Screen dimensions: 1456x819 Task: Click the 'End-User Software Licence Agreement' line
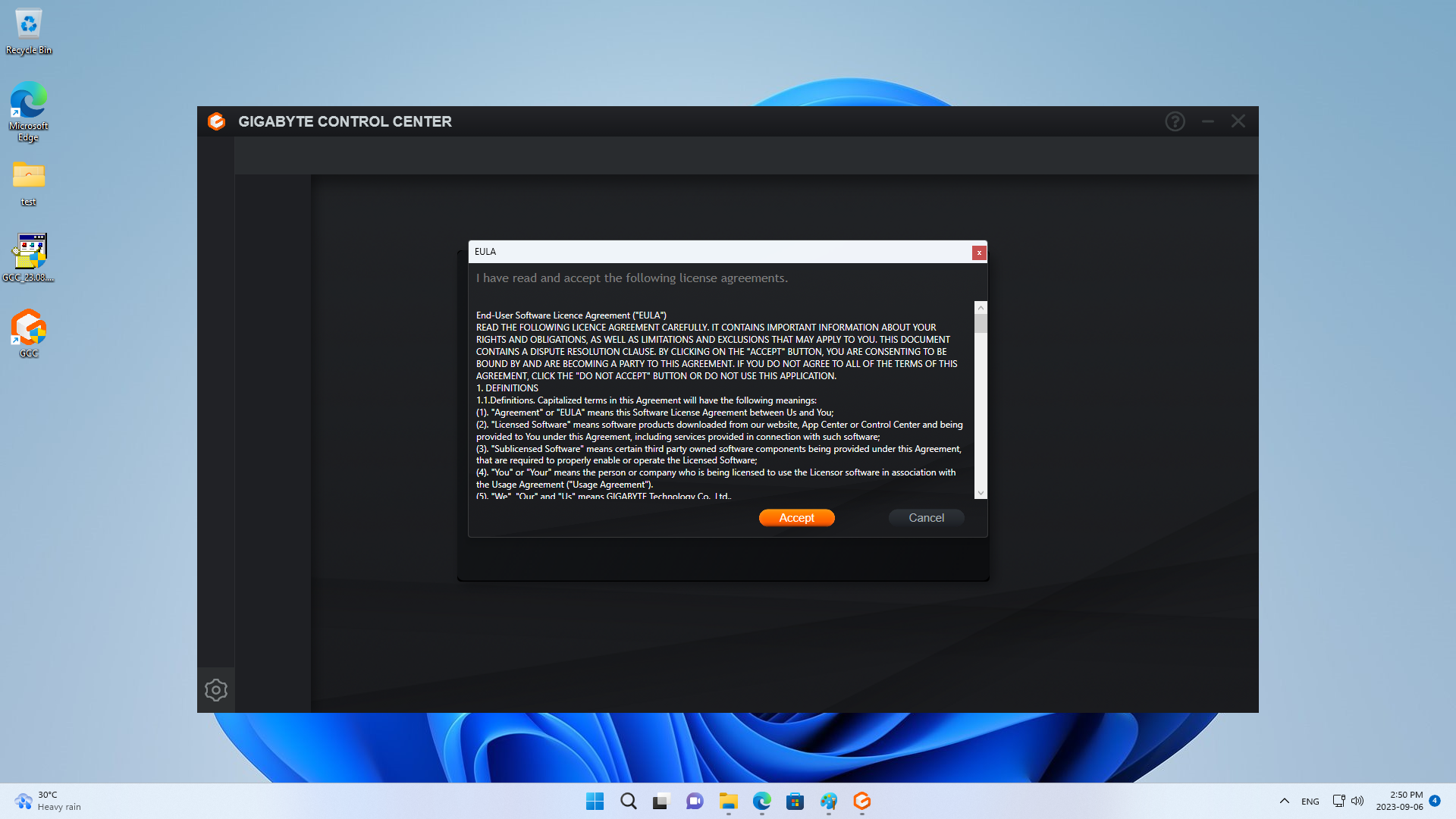571,315
